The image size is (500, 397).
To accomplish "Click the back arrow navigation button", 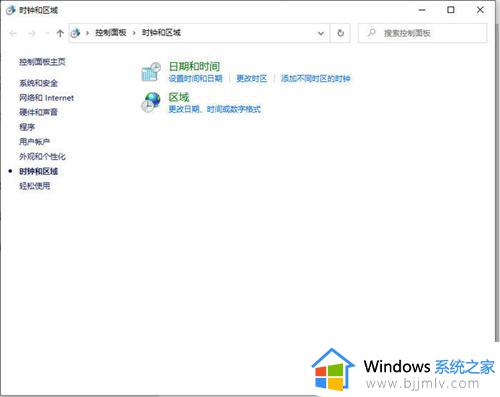I will [13, 33].
